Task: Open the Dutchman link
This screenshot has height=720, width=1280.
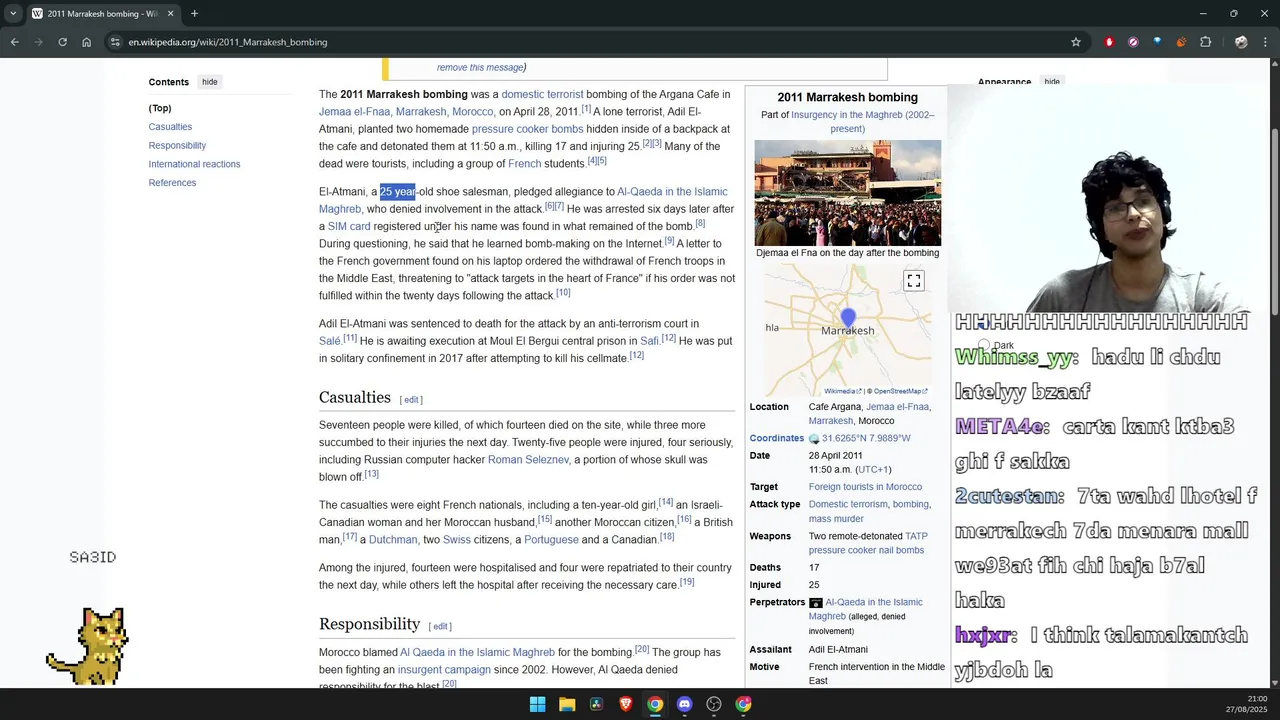Action: click(393, 540)
